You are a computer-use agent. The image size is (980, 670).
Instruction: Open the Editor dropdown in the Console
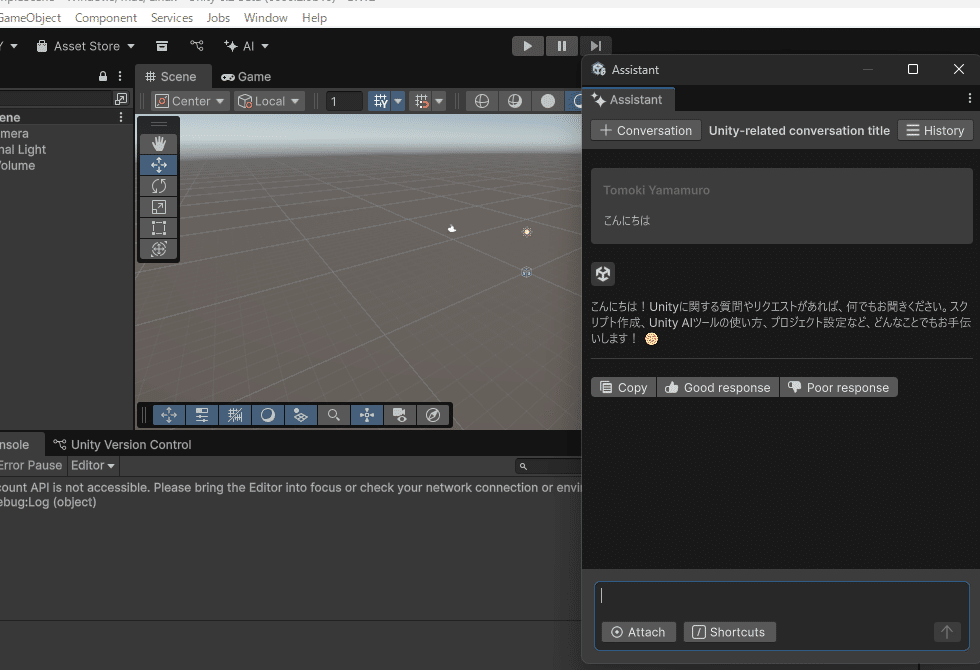coord(92,465)
